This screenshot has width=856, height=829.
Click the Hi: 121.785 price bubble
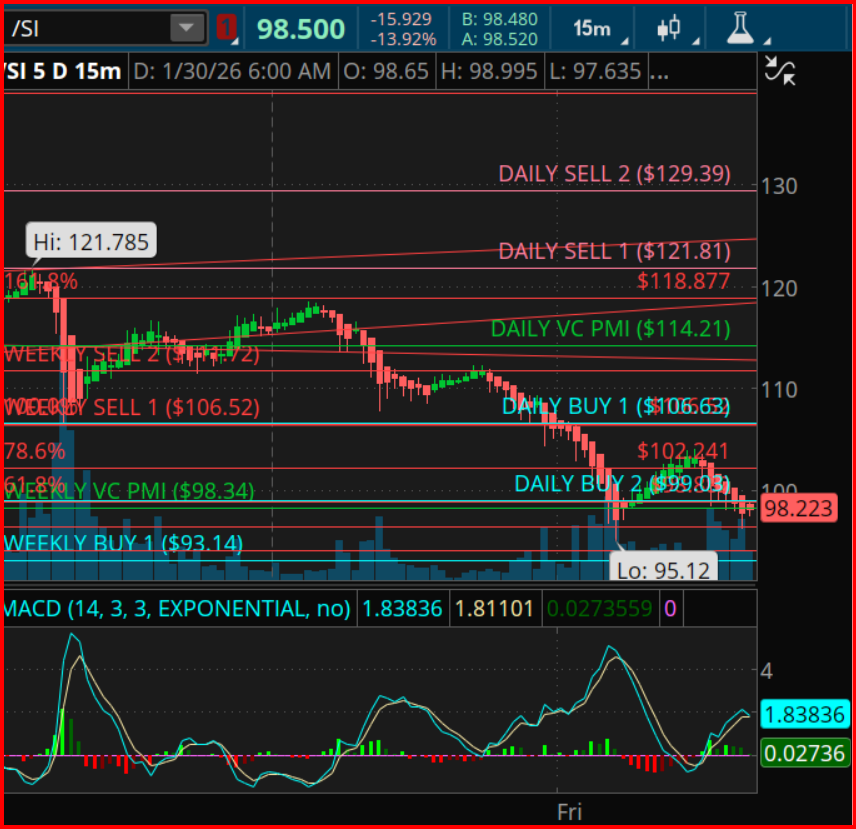[x=91, y=241]
